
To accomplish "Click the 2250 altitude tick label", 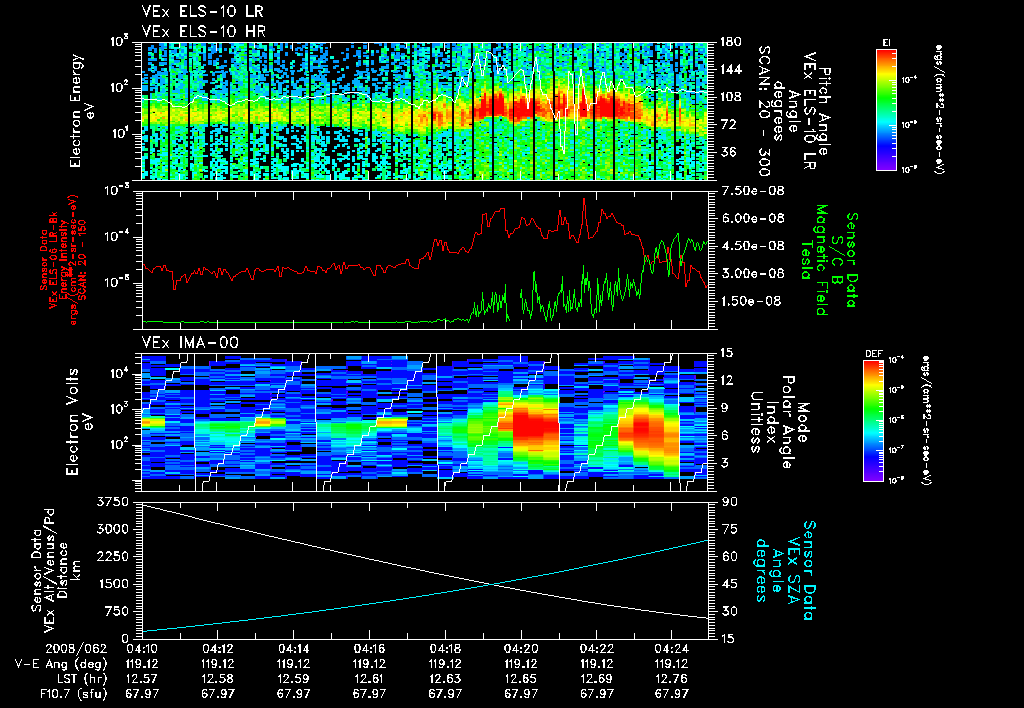I will coord(113,556).
